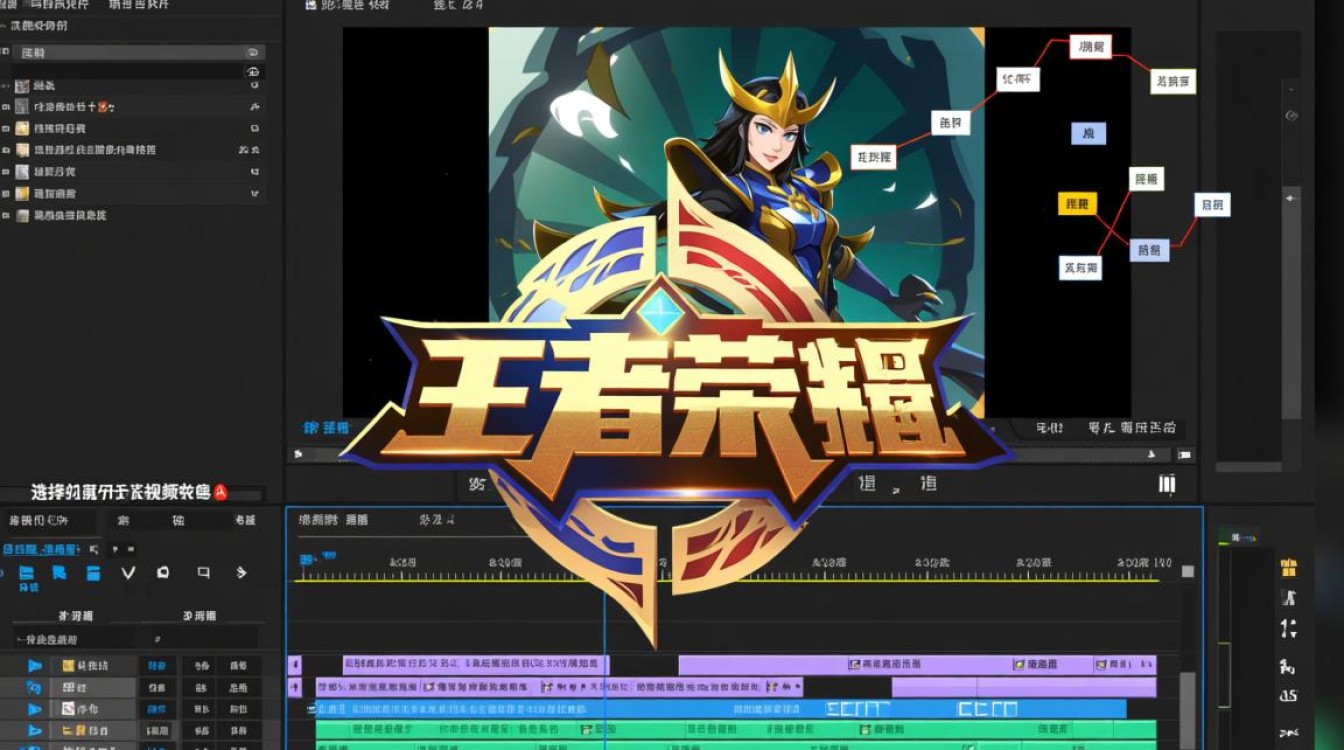Screen dimensions: 1344x750
Task: Select the light-blue filled node joined by red lines
Action: coord(1149,250)
